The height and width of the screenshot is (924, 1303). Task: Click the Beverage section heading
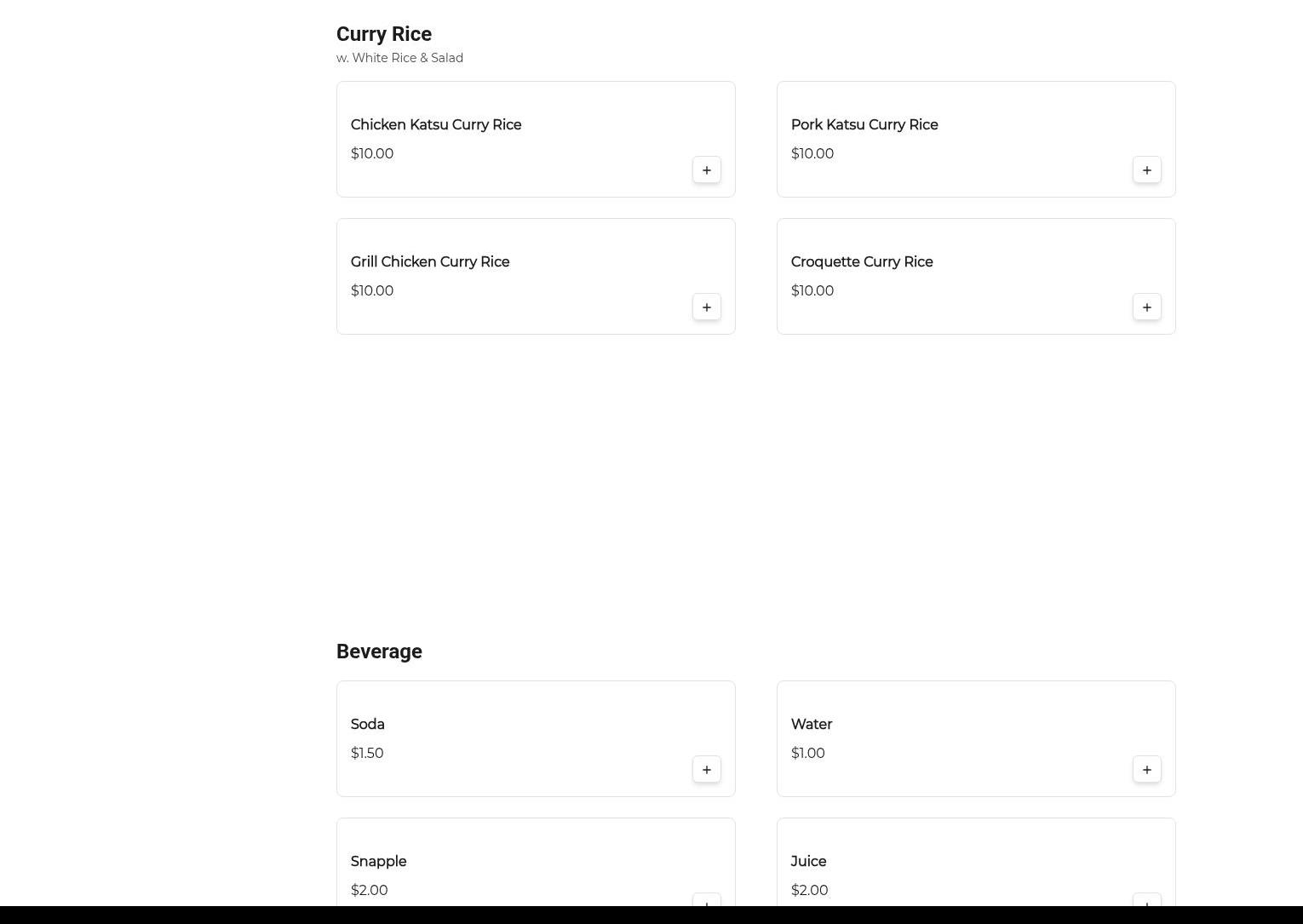click(x=379, y=651)
